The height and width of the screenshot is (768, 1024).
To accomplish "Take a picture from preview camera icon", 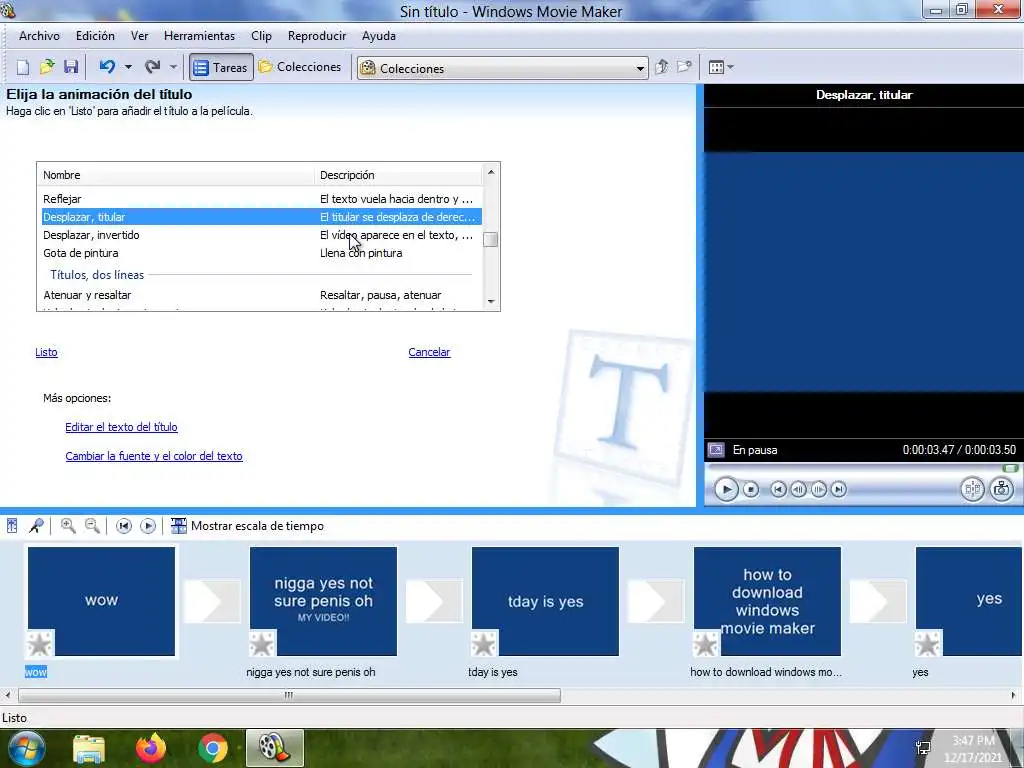I will 1002,489.
